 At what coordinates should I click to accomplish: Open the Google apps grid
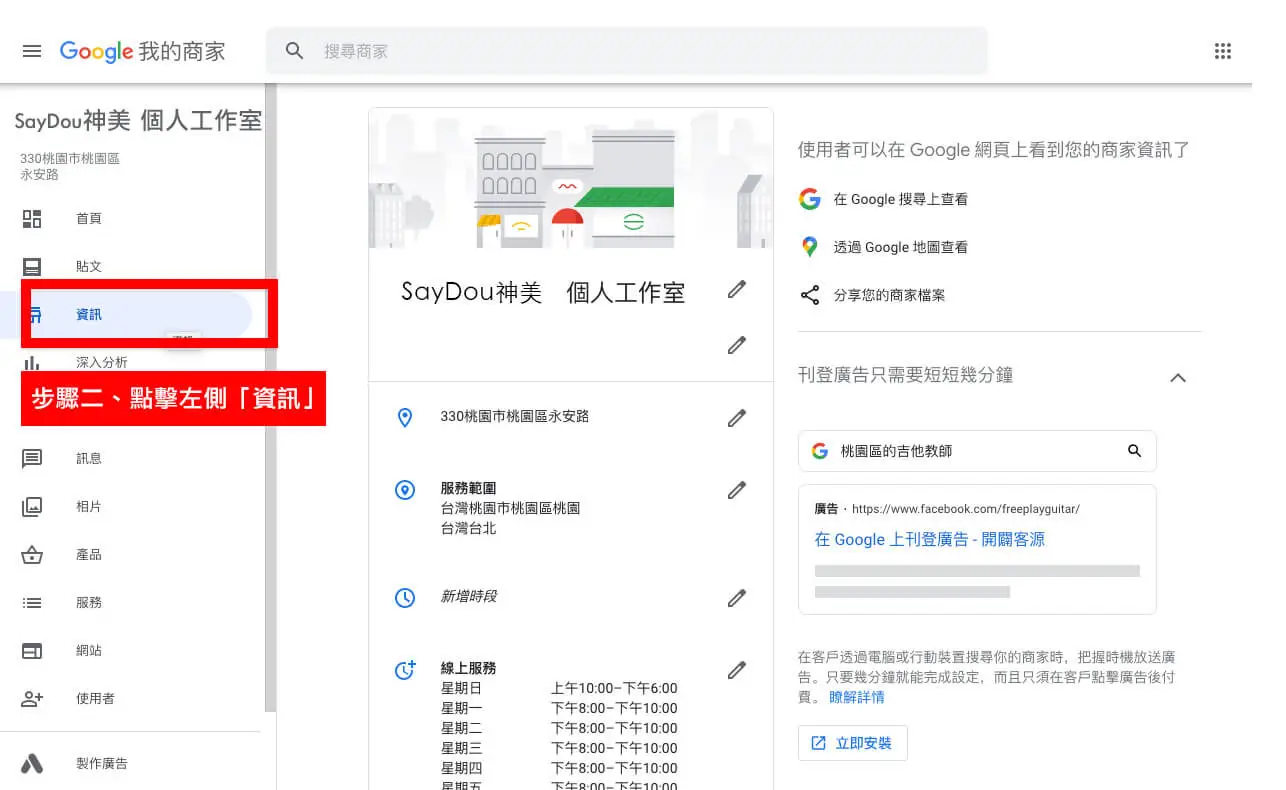1222,51
